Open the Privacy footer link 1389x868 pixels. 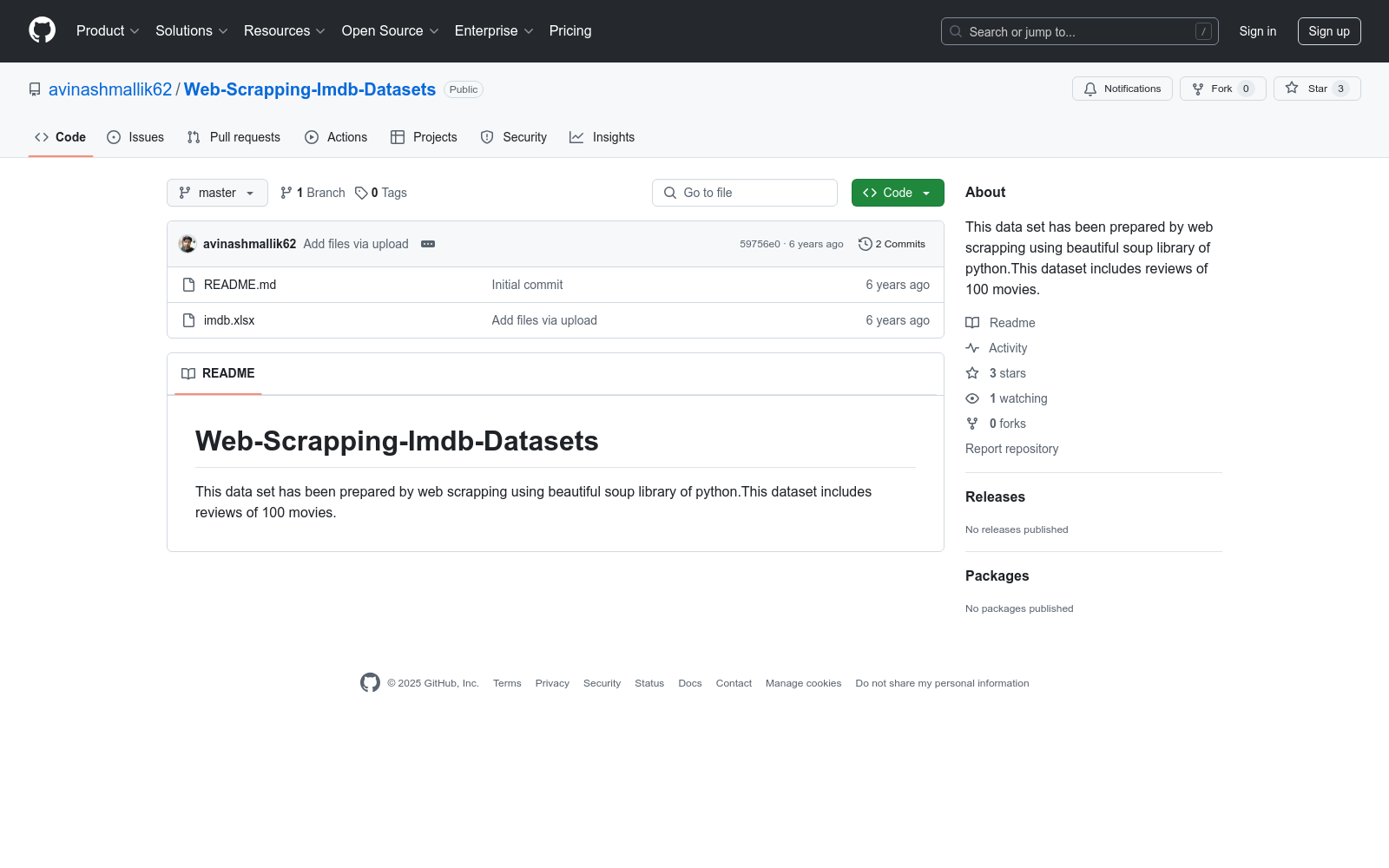pos(552,683)
